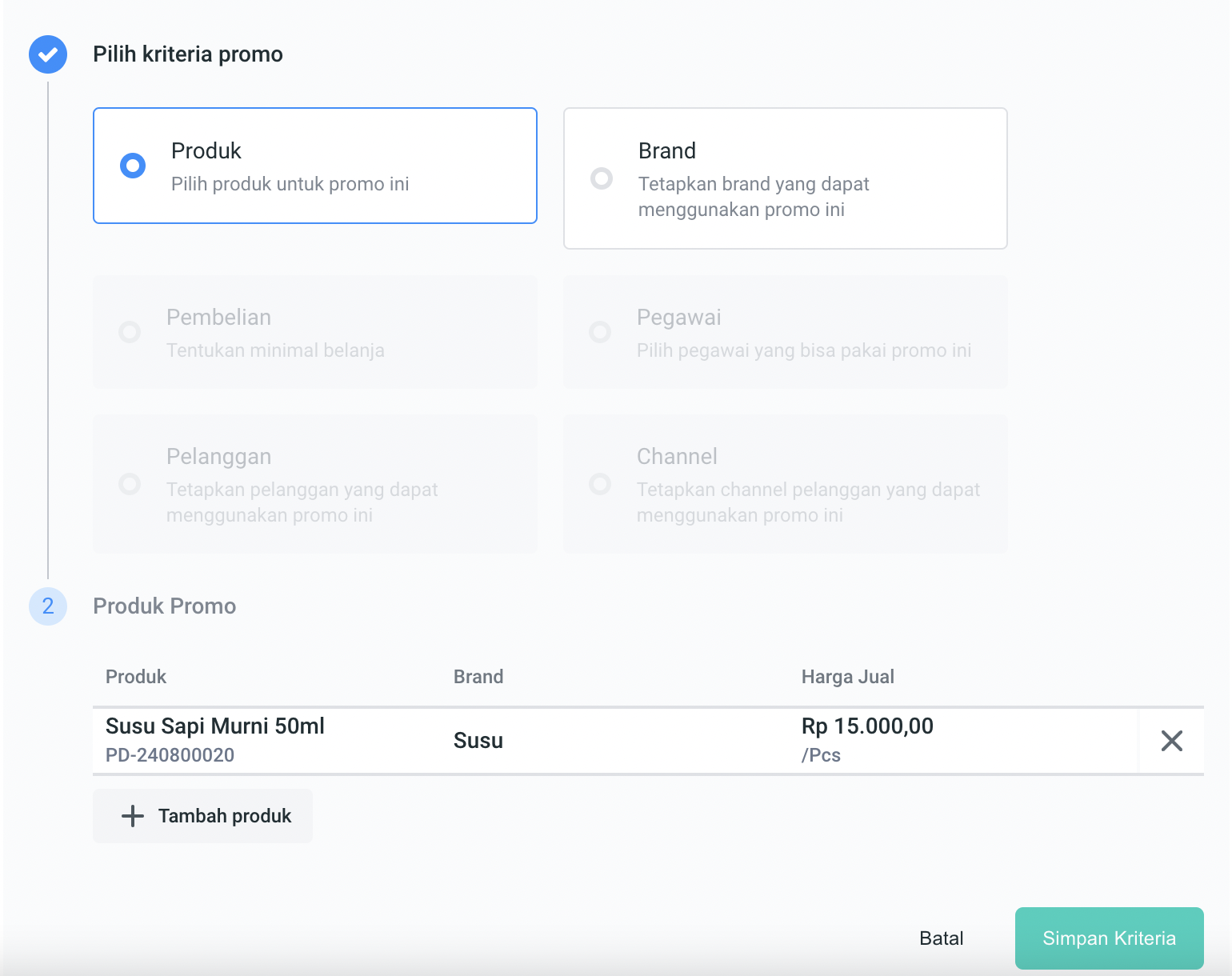1232x976 pixels.
Task: Remove Susu Sapi Murni product with X icon
Action: [x=1171, y=741]
